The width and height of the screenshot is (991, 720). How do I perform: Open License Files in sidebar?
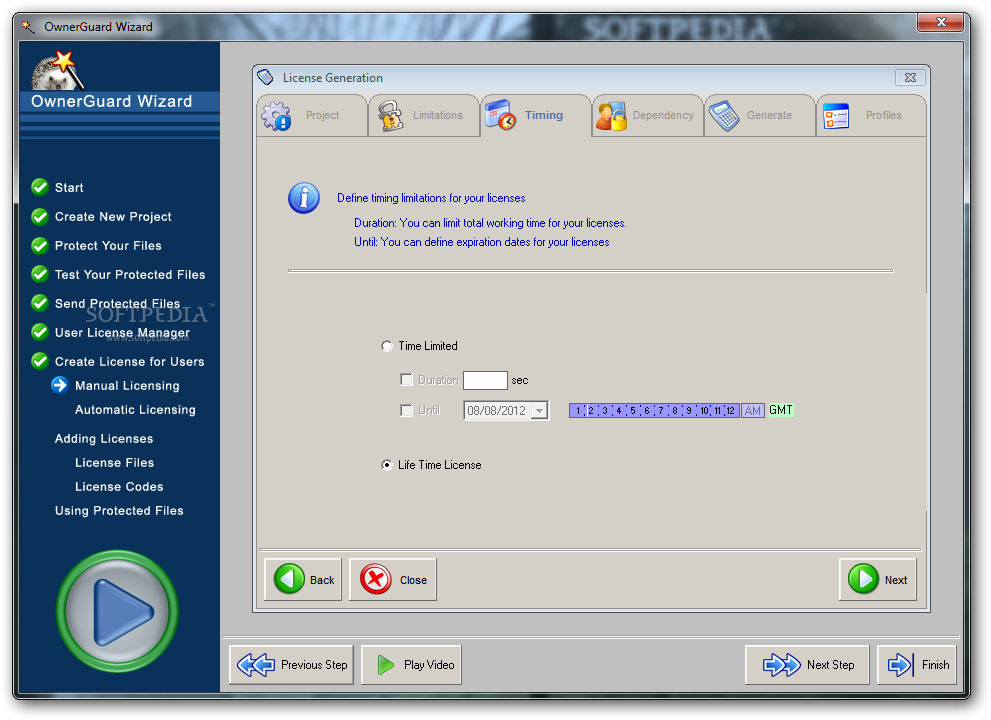(114, 463)
